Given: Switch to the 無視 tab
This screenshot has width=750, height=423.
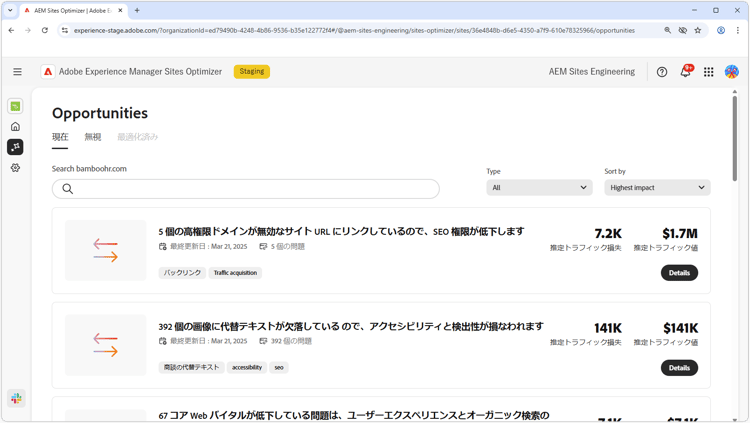Looking at the screenshot, I should (x=93, y=137).
